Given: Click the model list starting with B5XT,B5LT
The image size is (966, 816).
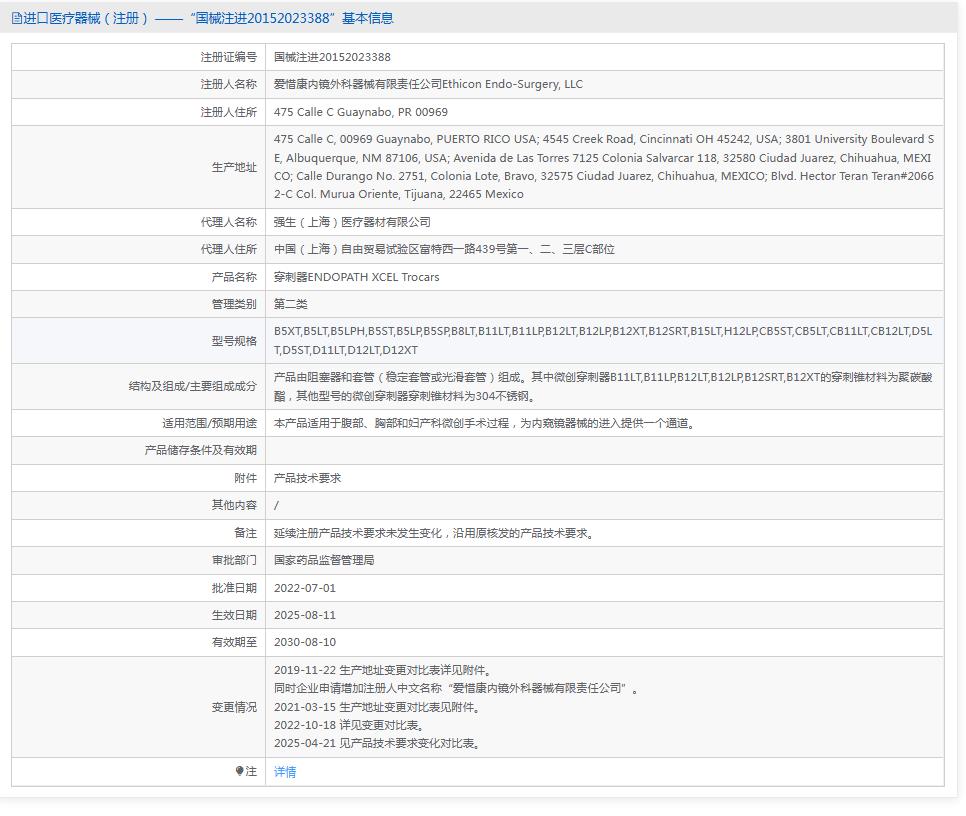Looking at the screenshot, I should (603, 341).
